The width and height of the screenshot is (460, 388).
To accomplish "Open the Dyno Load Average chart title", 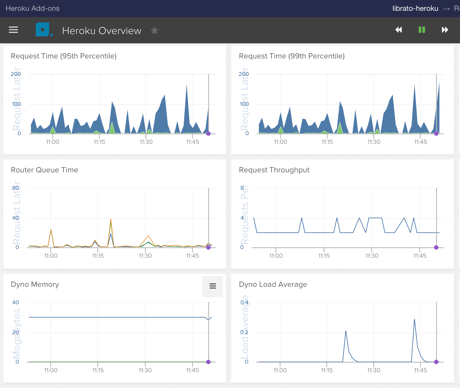I will click(x=273, y=284).
